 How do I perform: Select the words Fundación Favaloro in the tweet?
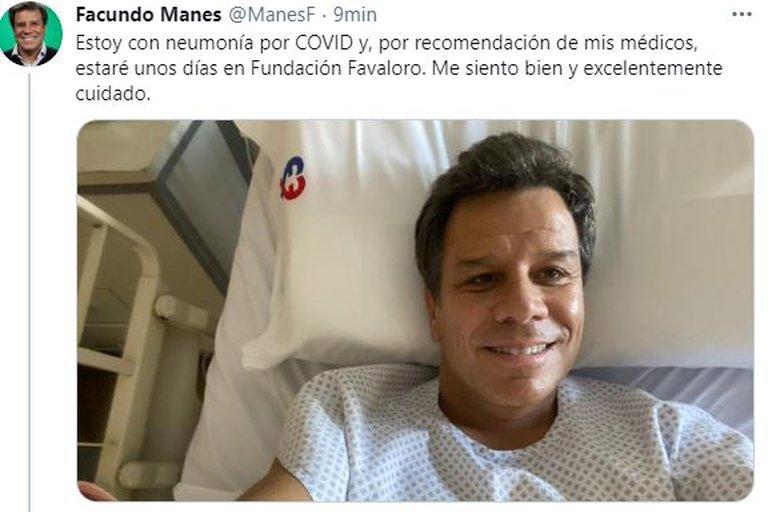(x=336, y=68)
